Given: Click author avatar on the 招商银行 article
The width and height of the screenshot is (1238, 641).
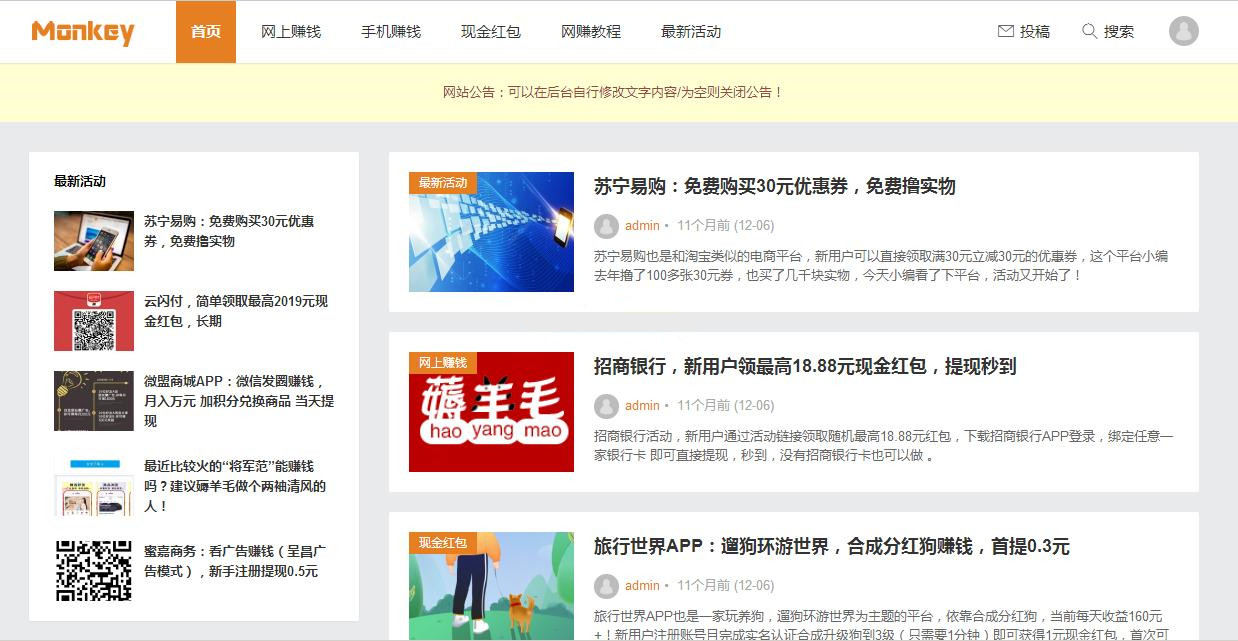Looking at the screenshot, I should click(x=606, y=406).
